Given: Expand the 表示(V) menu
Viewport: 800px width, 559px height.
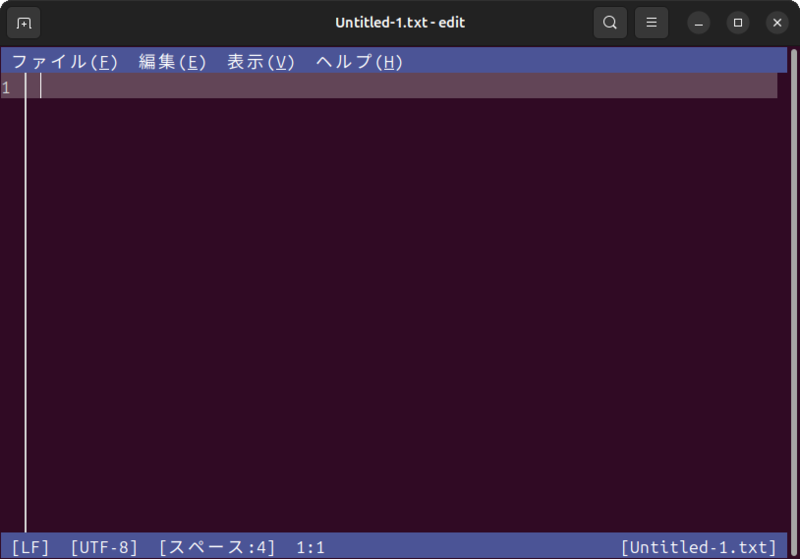Looking at the screenshot, I should click(260, 62).
